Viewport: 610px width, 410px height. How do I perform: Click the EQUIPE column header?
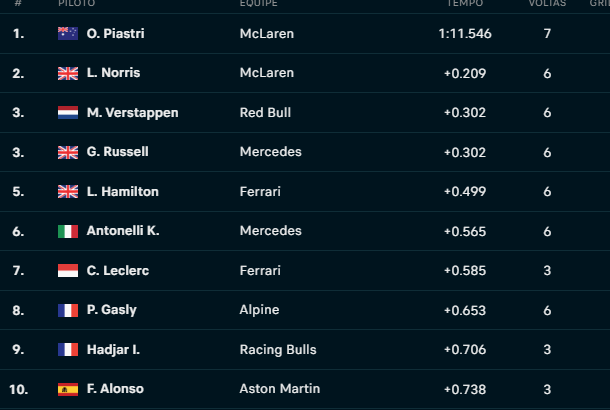click(259, 4)
